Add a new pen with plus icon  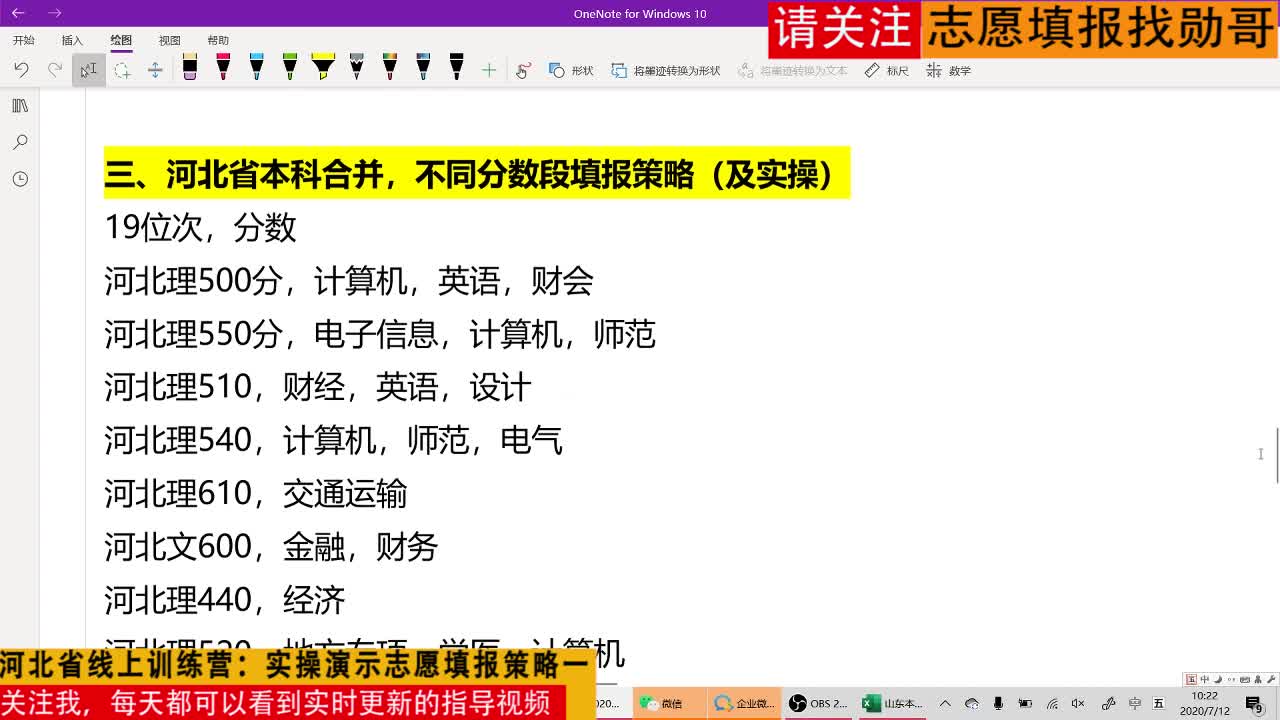pos(489,70)
